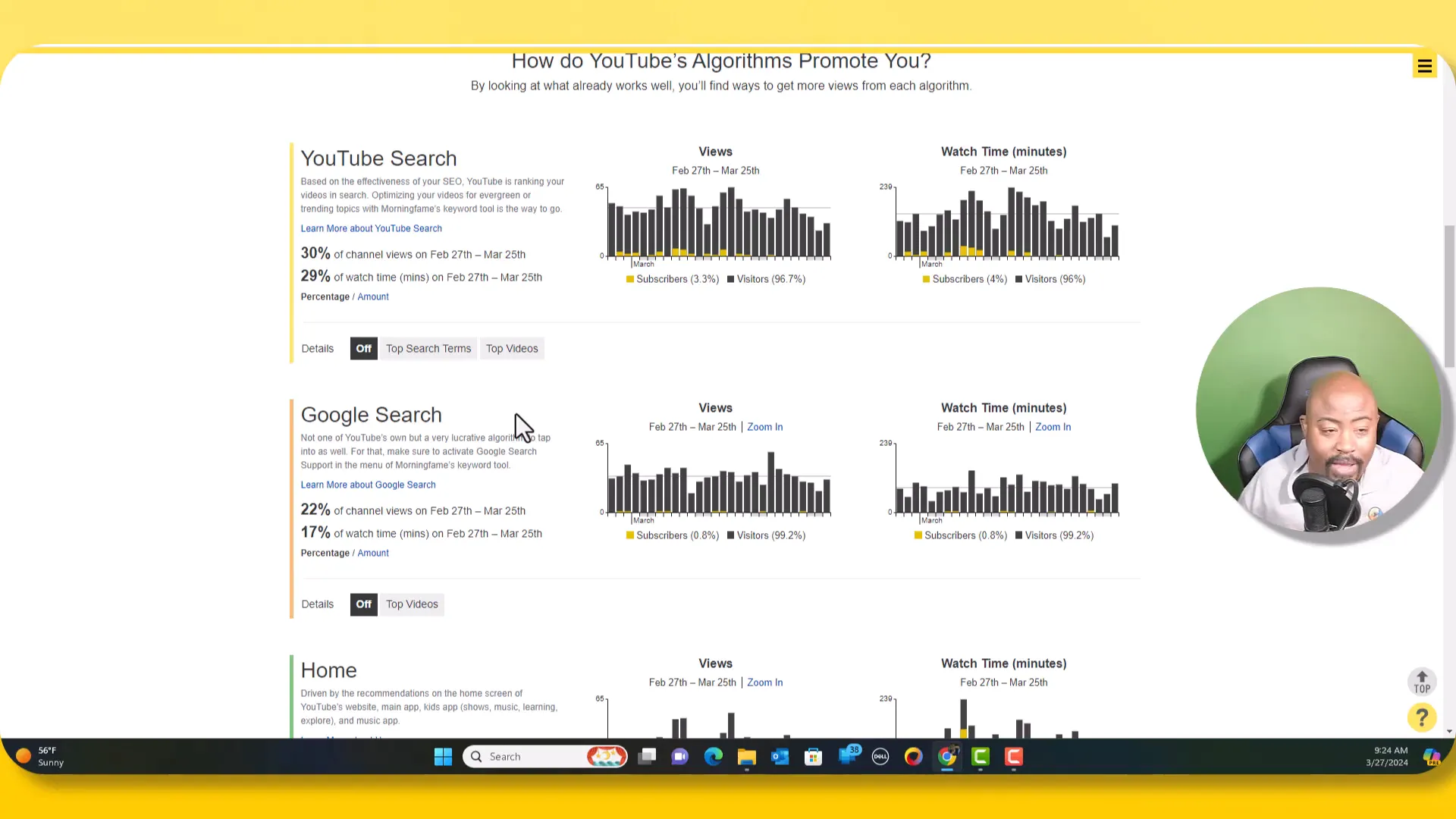
Task: Open the clock showing 9:24 AM
Action: [1387, 757]
